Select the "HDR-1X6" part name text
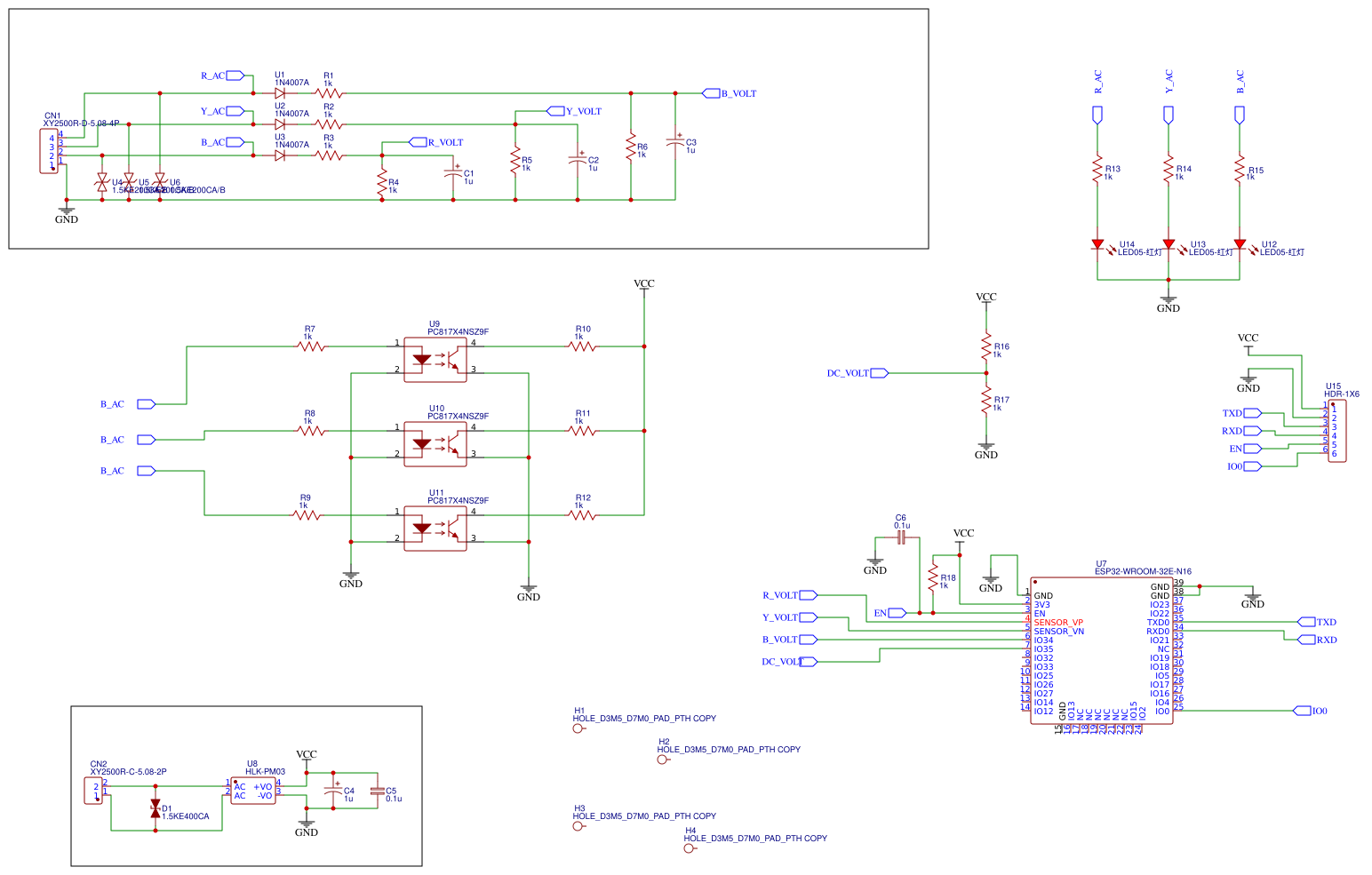Viewport: 1372px width, 875px height. click(x=1342, y=394)
